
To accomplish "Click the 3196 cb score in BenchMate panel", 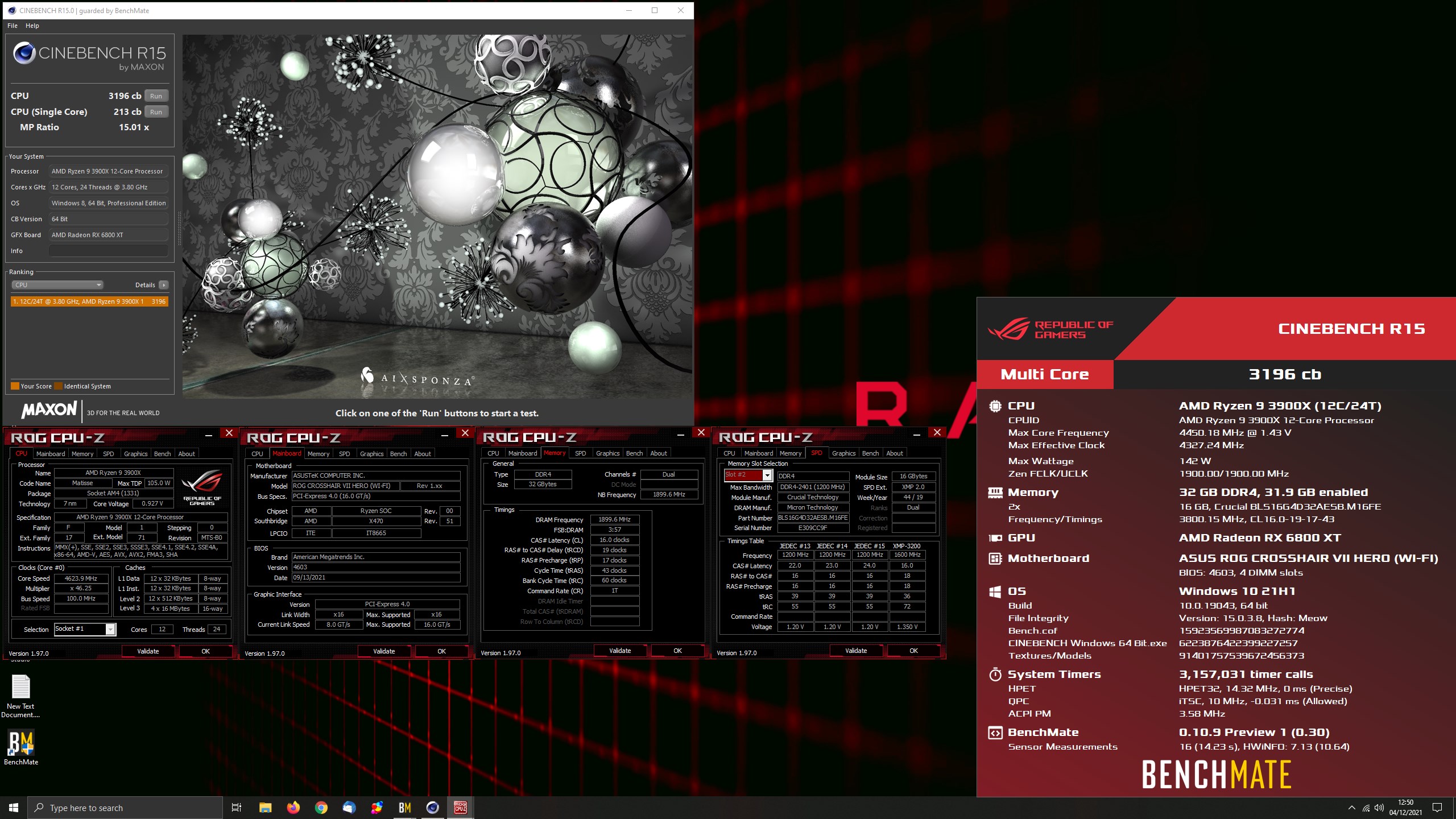I will click(1285, 374).
